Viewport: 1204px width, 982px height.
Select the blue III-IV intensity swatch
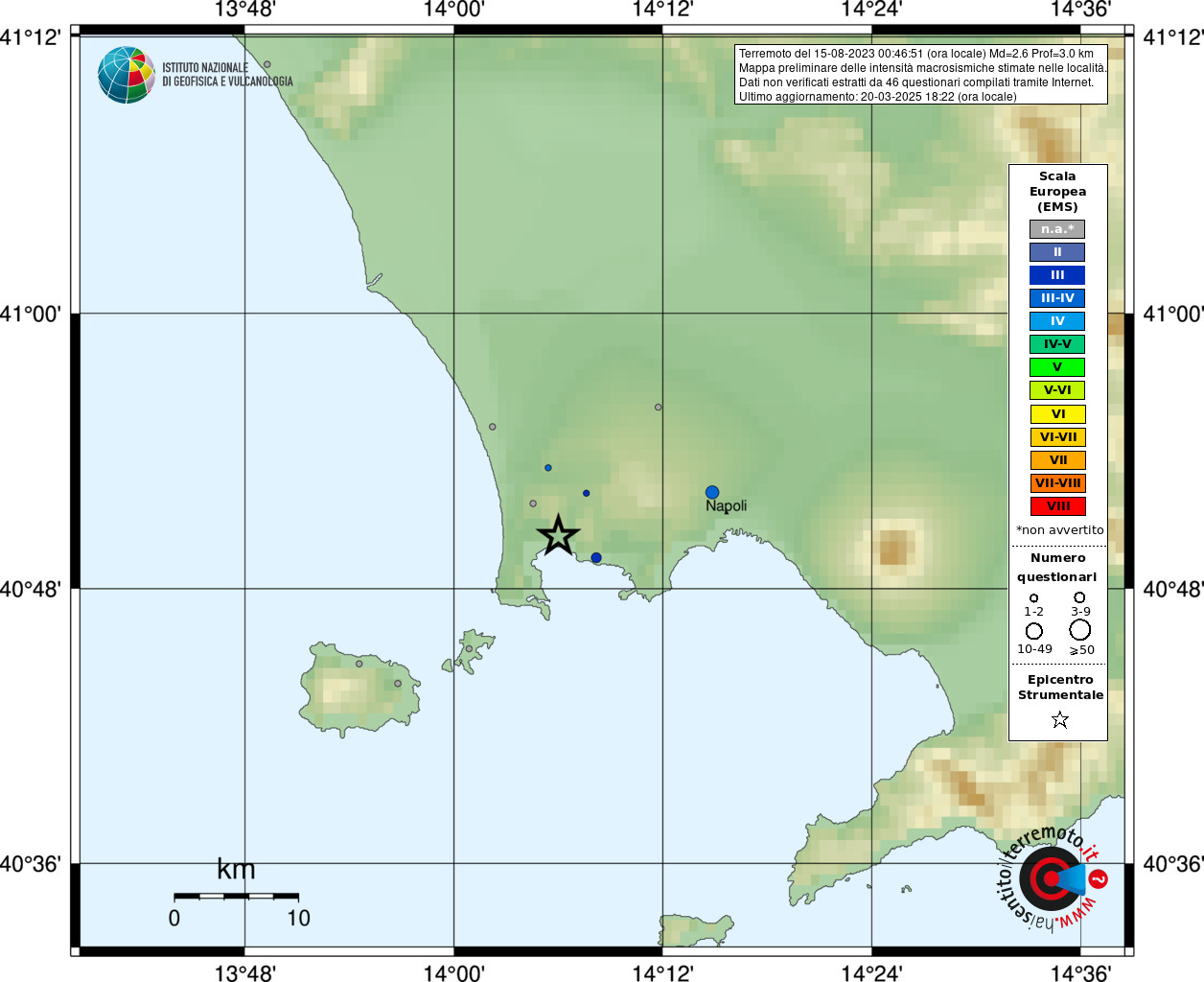1057,298
